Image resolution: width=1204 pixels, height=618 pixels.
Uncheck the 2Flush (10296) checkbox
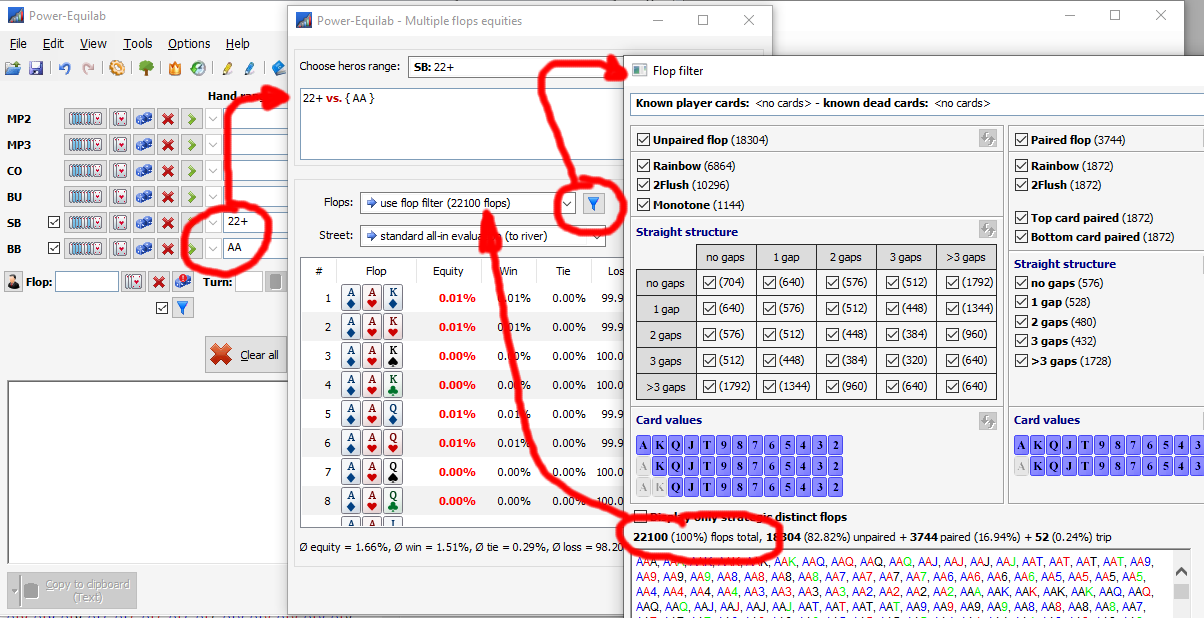point(643,185)
